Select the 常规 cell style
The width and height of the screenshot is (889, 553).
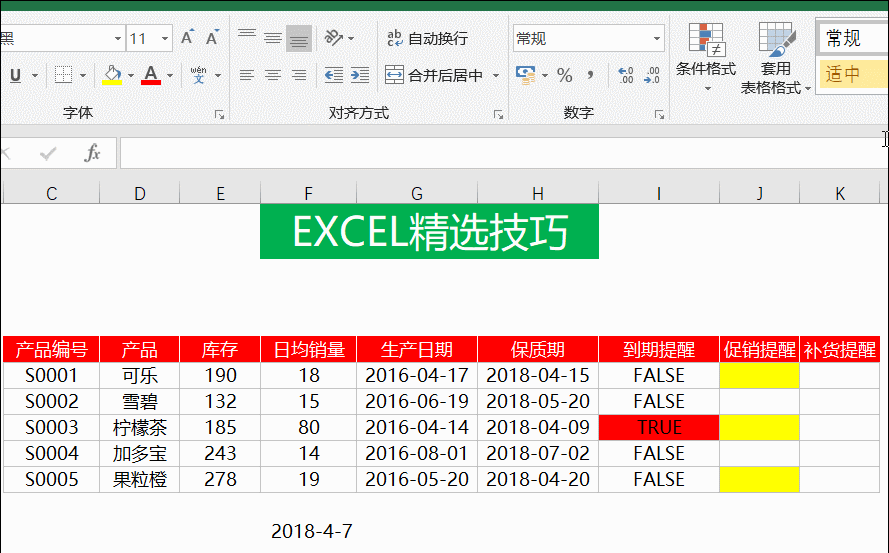click(x=853, y=38)
